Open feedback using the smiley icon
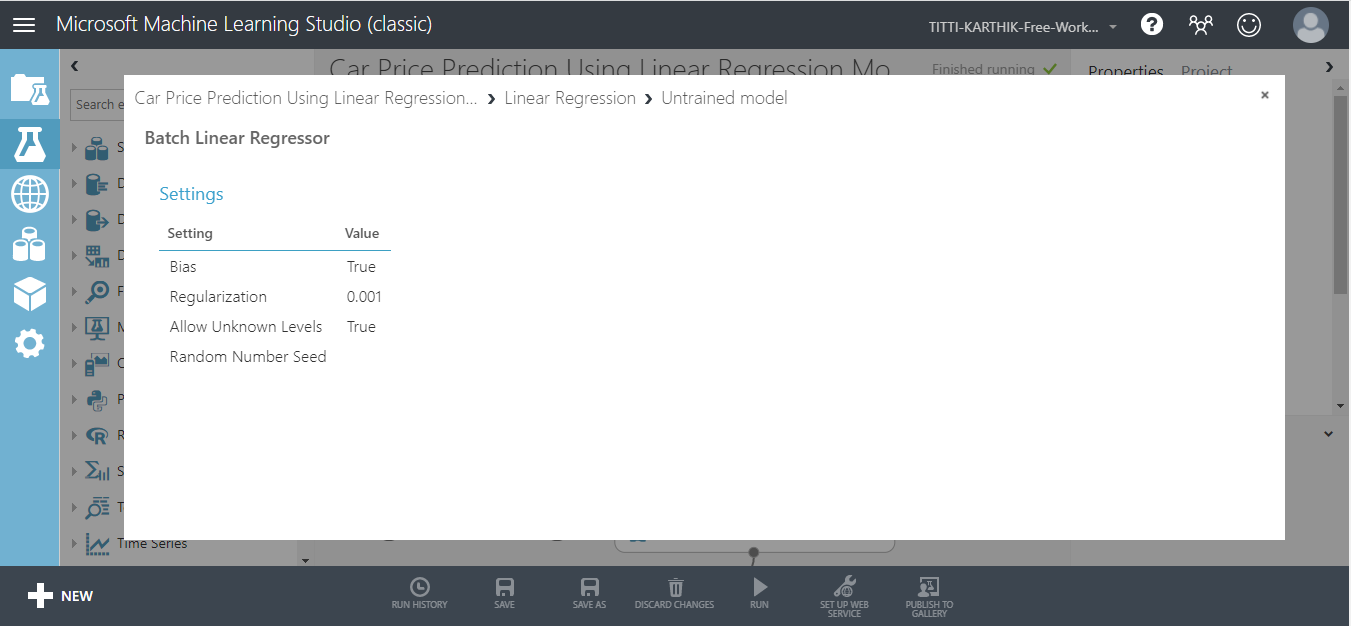The image size is (1351, 626). (1249, 24)
